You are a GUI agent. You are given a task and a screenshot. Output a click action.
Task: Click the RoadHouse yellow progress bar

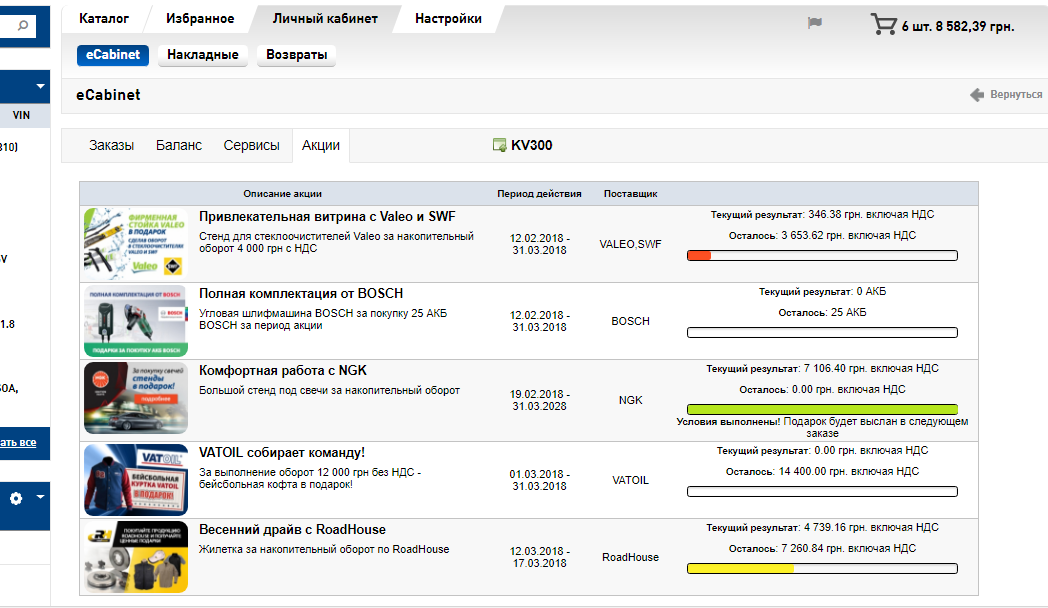(821, 569)
